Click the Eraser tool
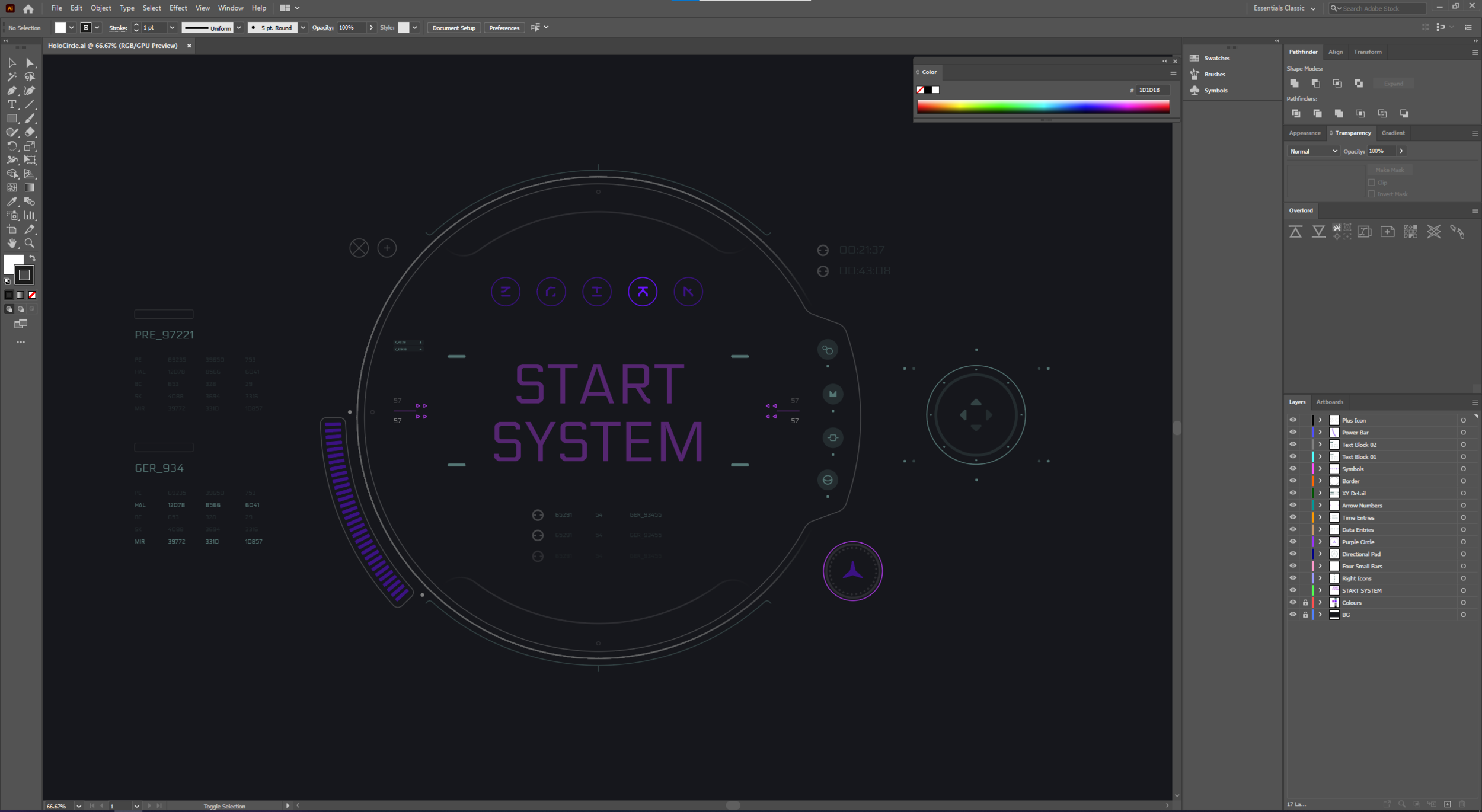Image resolution: width=1482 pixels, height=812 pixels. [x=30, y=132]
